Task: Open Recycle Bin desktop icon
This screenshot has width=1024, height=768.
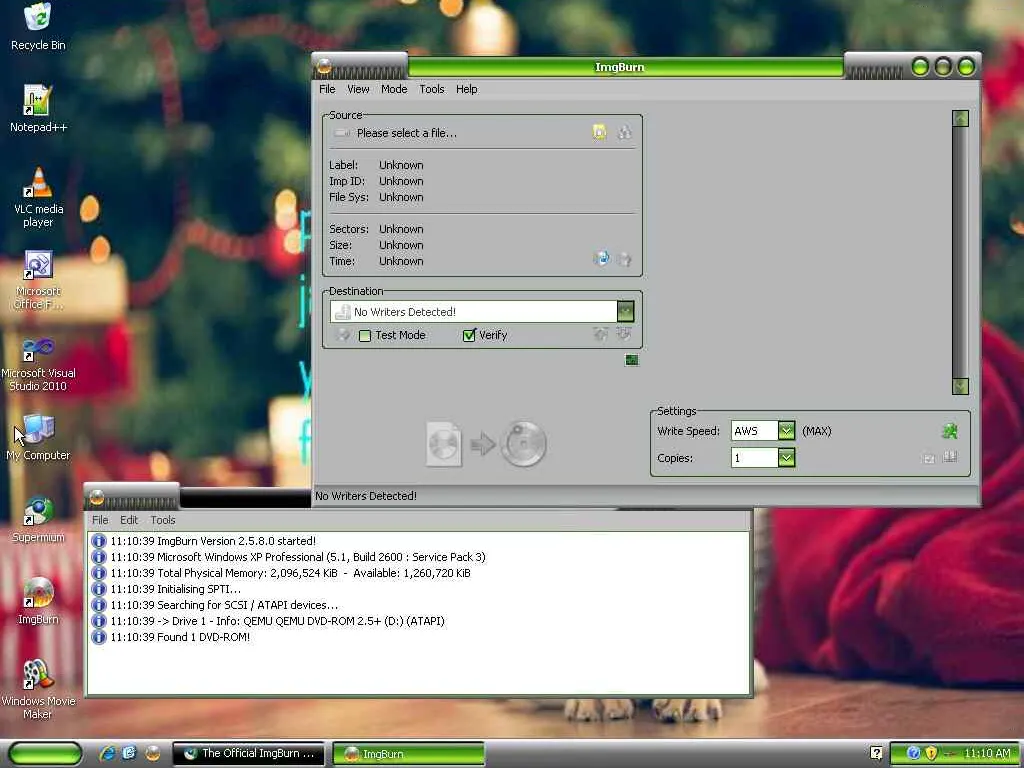Action: 38,27
